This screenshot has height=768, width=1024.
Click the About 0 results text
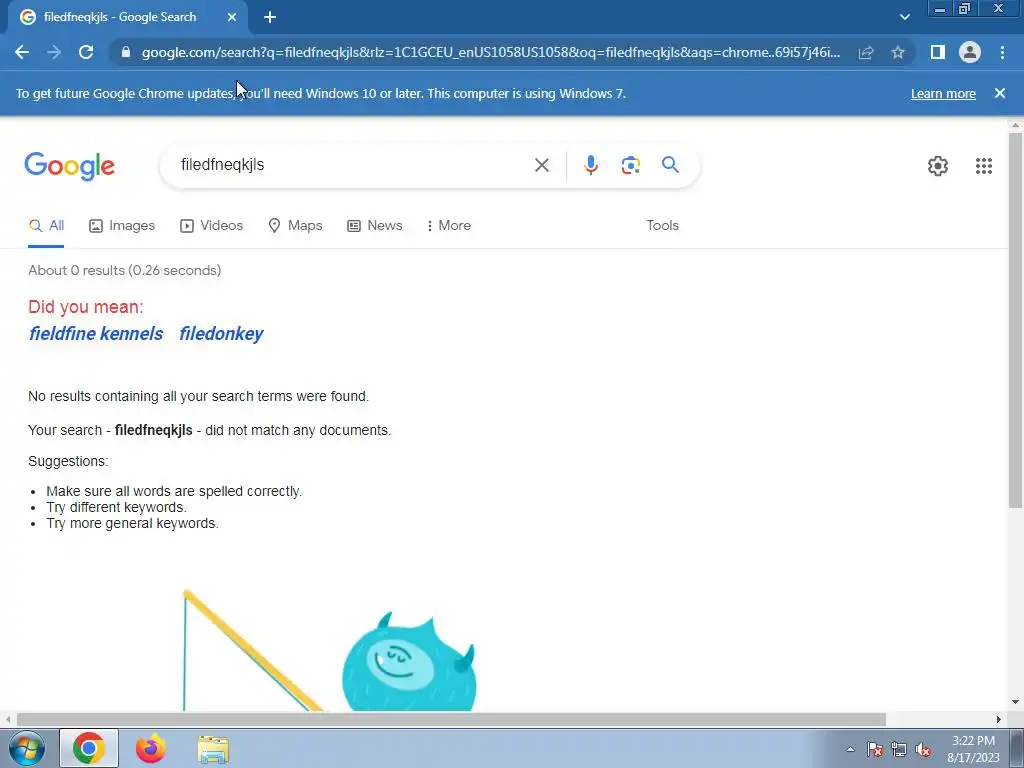[x=125, y=270]
